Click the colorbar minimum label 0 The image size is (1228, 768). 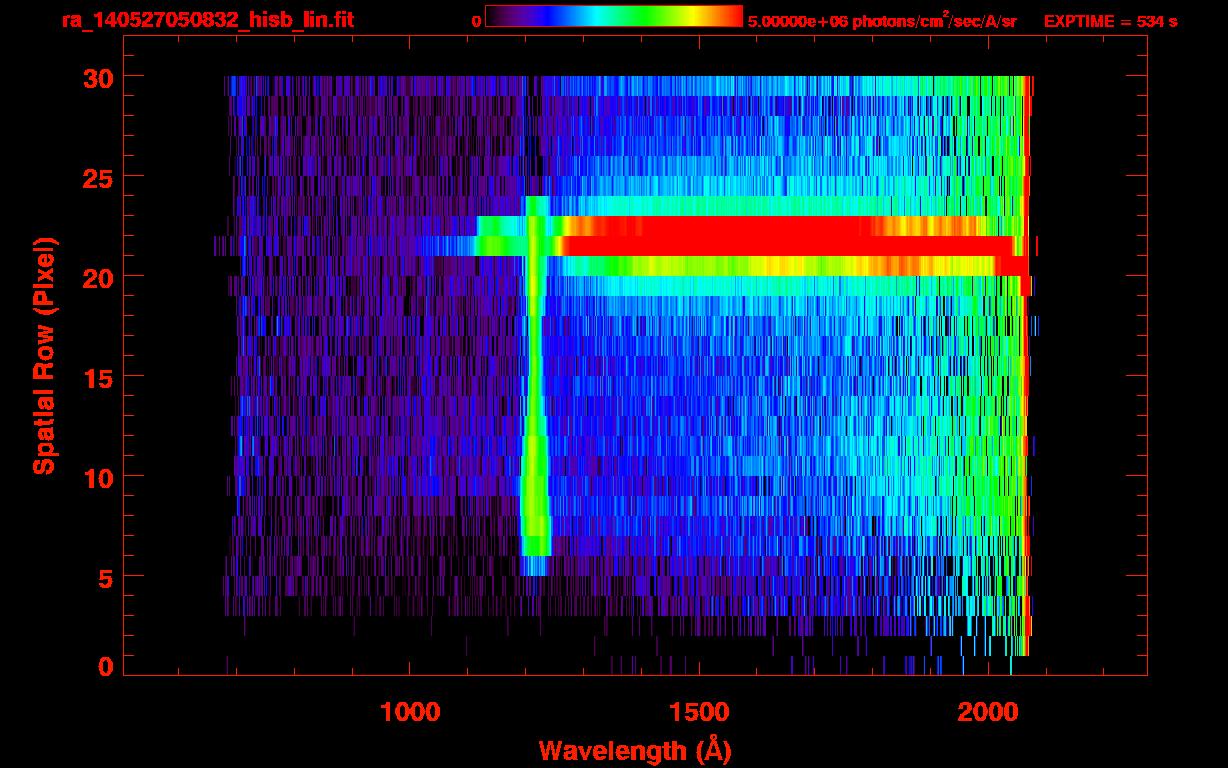tap(477, 21)
